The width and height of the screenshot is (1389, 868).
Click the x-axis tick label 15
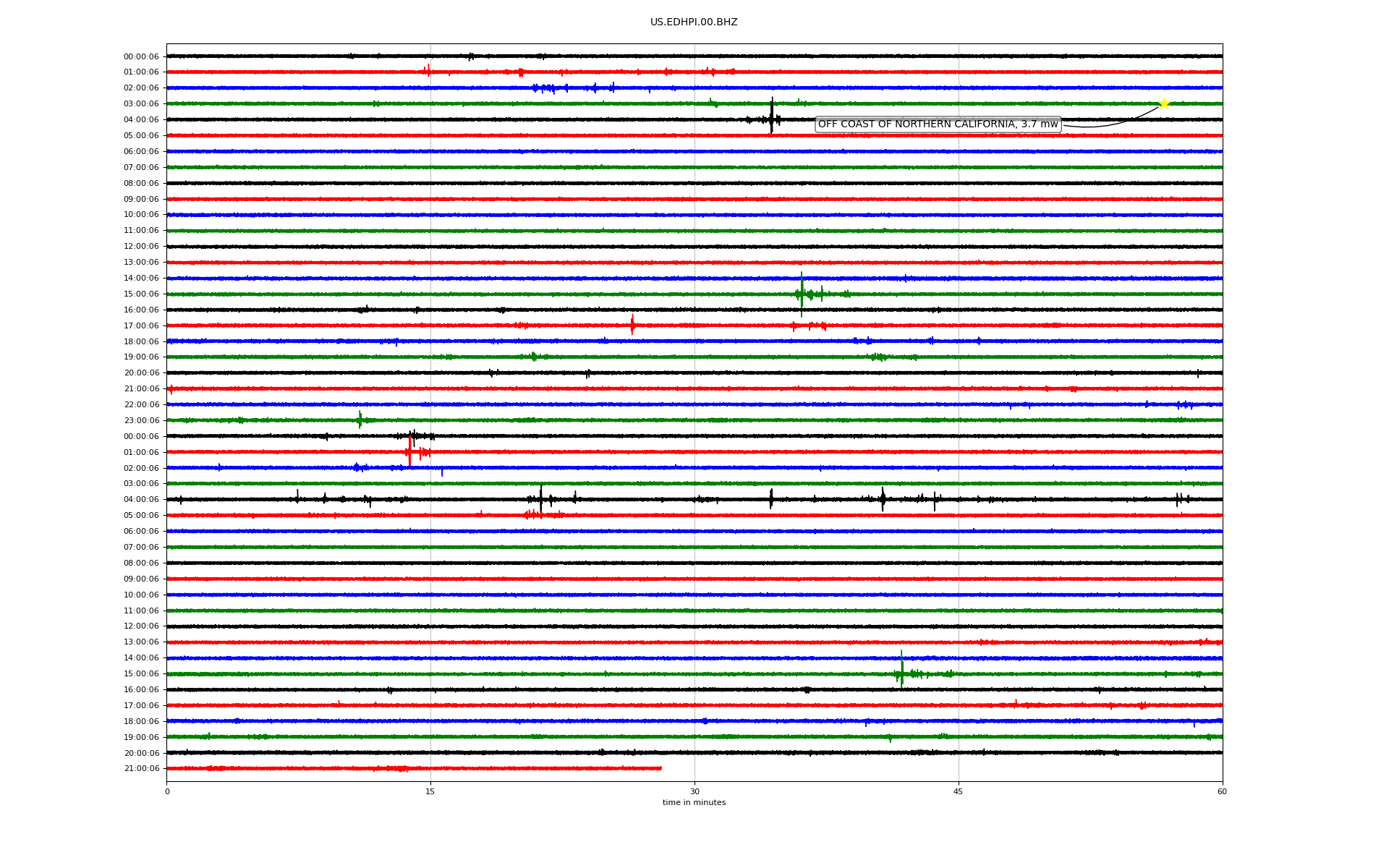(x=430, y=791)
